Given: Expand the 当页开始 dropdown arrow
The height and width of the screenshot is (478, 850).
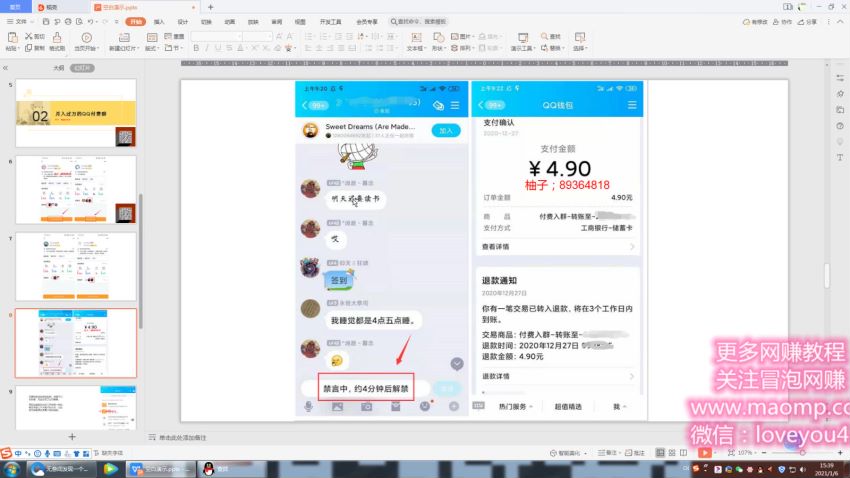Looking at the screenshot, I should click(98, 49).
